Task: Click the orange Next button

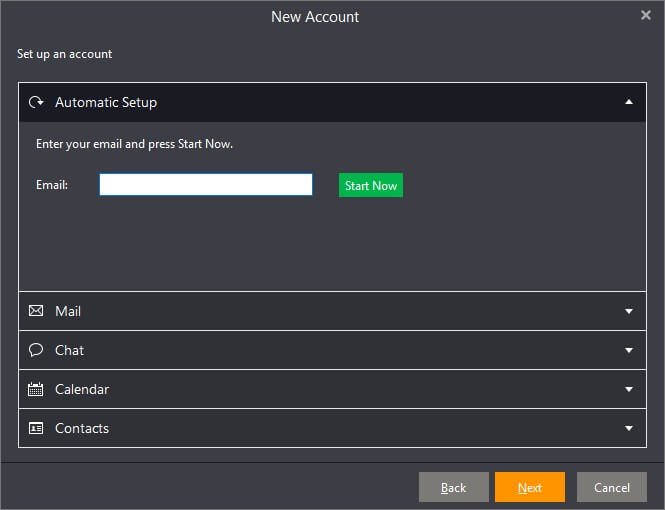Action: pos(530,487)
